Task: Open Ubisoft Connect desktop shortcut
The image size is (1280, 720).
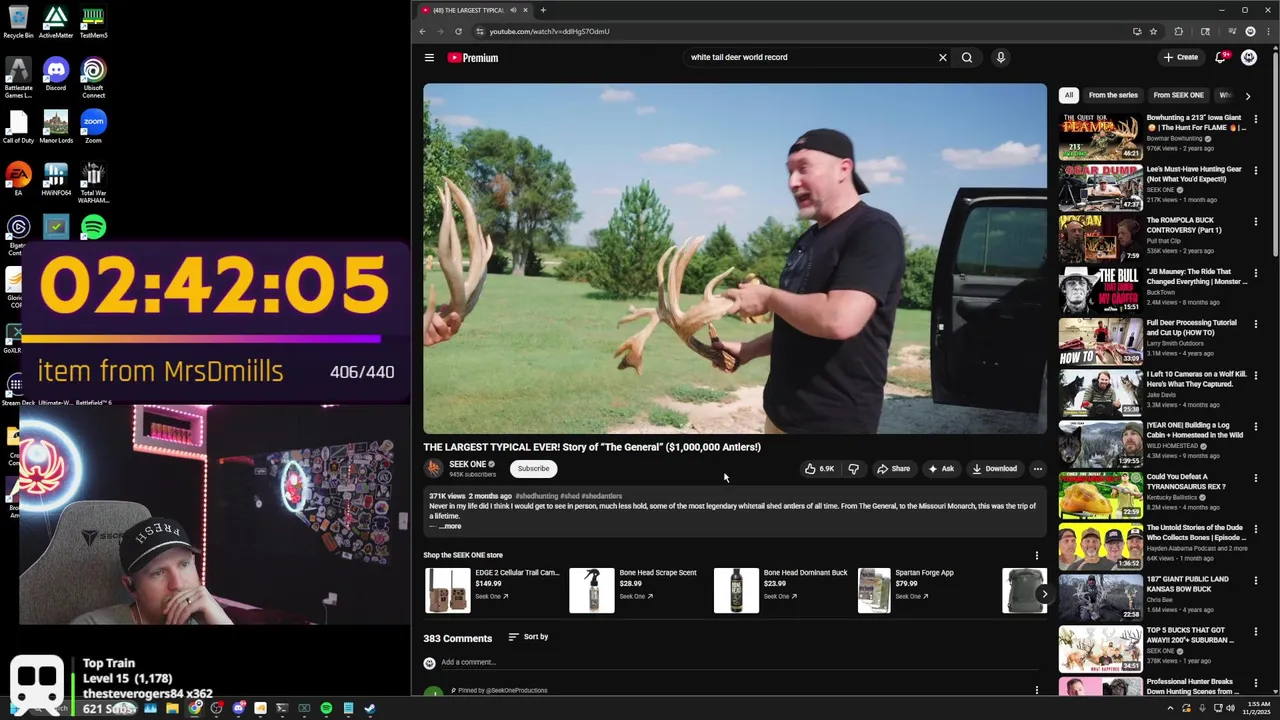Action: pos(93,77)
